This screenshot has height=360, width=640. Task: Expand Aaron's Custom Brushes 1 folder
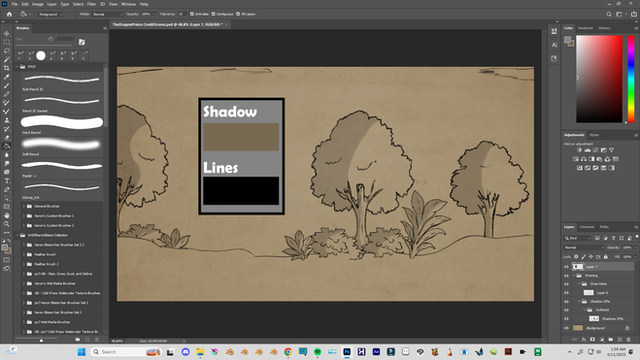[x=24, y=216]
